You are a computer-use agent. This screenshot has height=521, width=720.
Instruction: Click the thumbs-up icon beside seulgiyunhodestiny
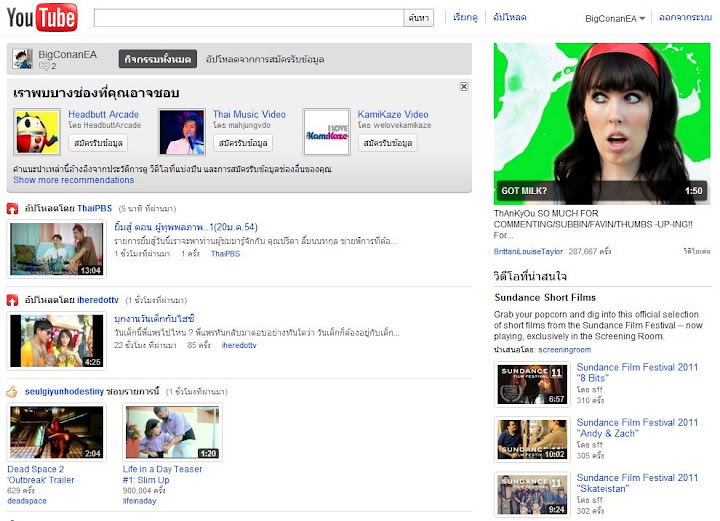tap(12, 390)
